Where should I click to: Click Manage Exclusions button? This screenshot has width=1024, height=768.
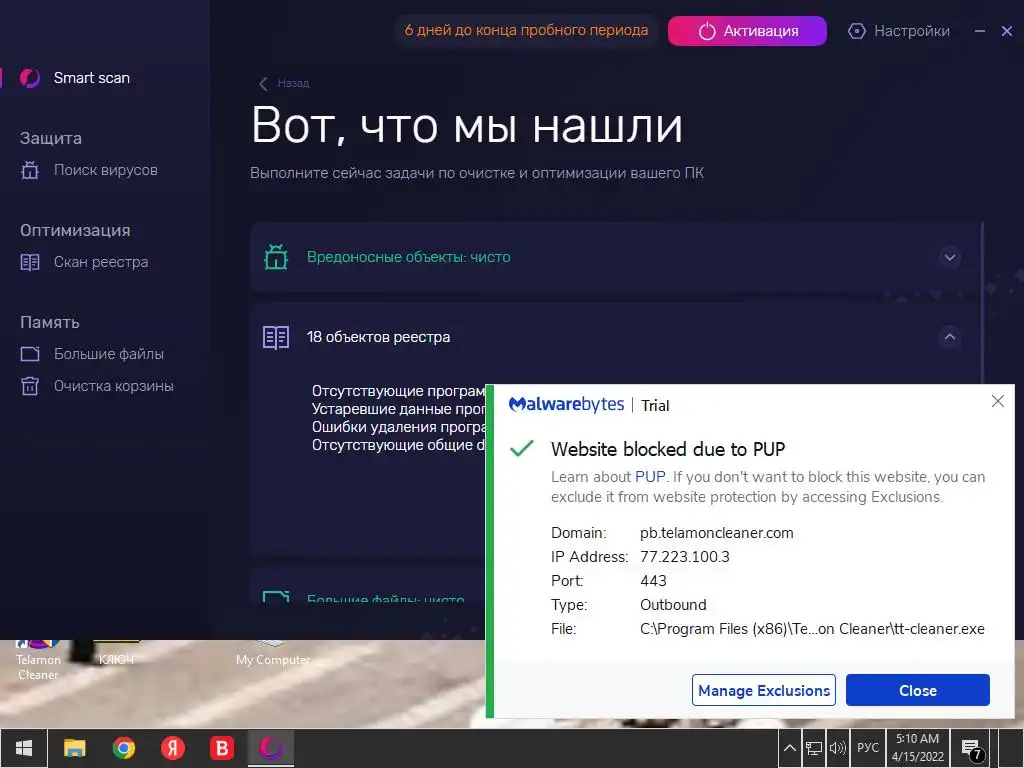tap(764, 690)
